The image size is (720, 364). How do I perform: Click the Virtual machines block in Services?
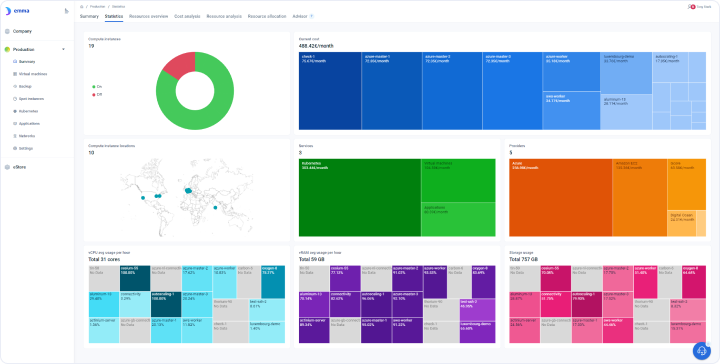coord(458,180)
